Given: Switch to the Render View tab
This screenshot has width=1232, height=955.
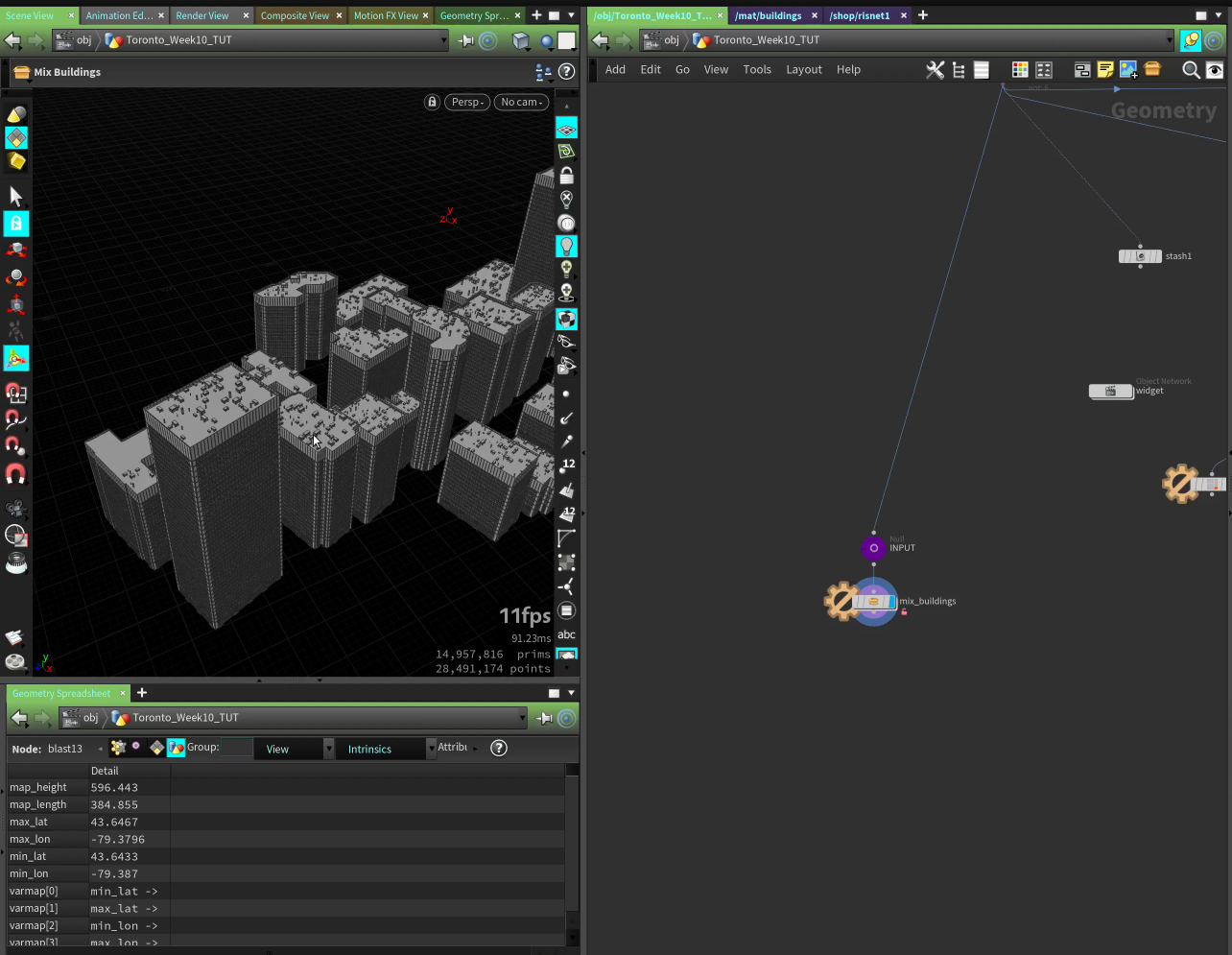Looking at the screenshot, I should [203, 14].
